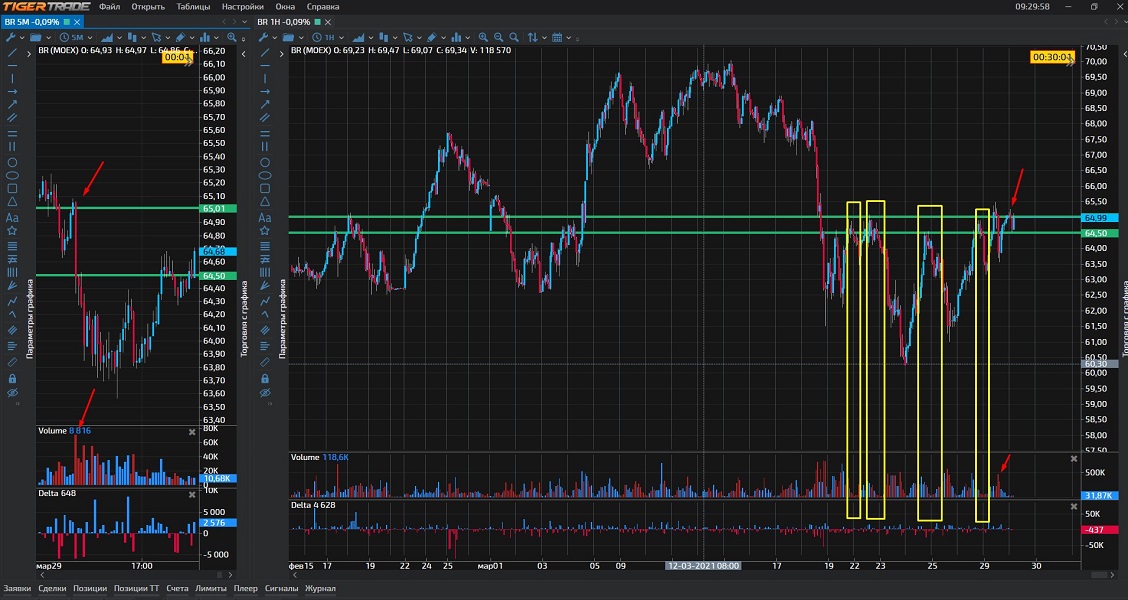Viewport: 1128px width, 600px height.
Task: Reset zoom with the plain magnifier in 1H toolbar
Action: click(x=514, y=37)
